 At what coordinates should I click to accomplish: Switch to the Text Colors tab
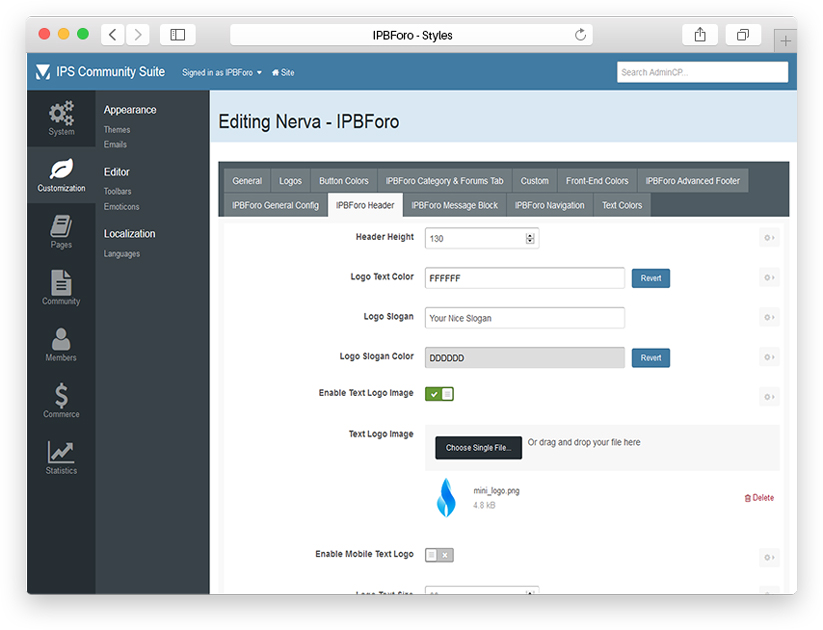pos(622,205)
